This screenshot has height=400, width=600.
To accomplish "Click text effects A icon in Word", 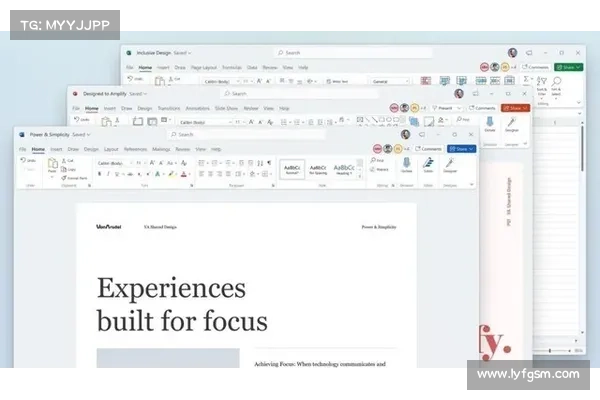I will [x=157, y=174].
